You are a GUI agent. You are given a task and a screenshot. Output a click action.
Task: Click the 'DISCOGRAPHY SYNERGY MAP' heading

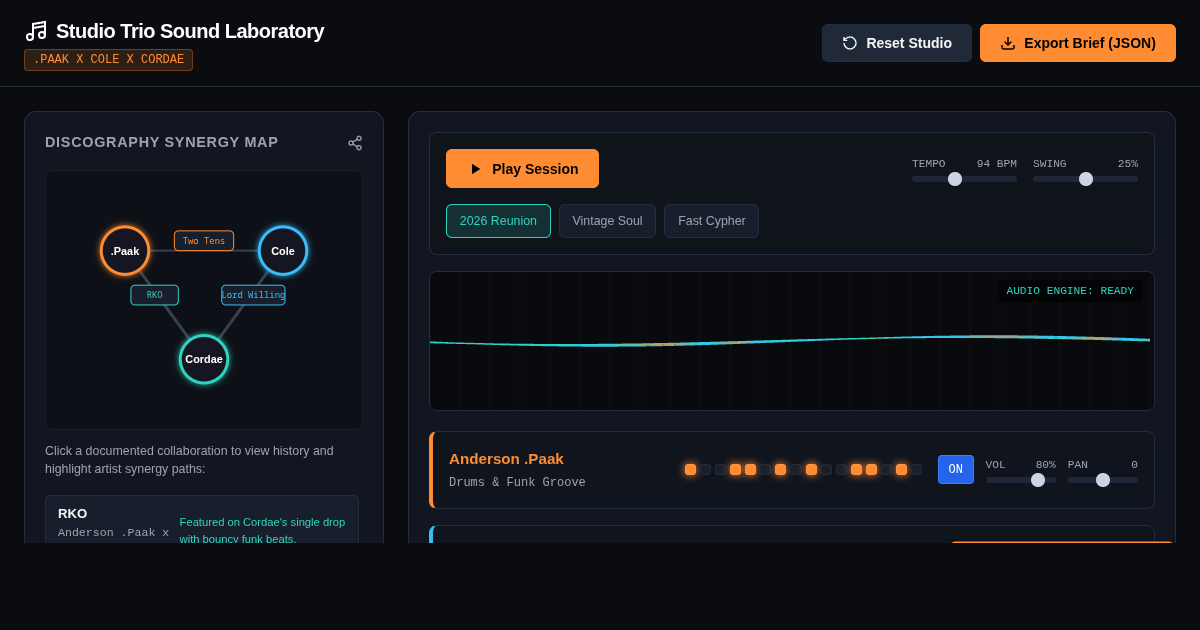162,142
